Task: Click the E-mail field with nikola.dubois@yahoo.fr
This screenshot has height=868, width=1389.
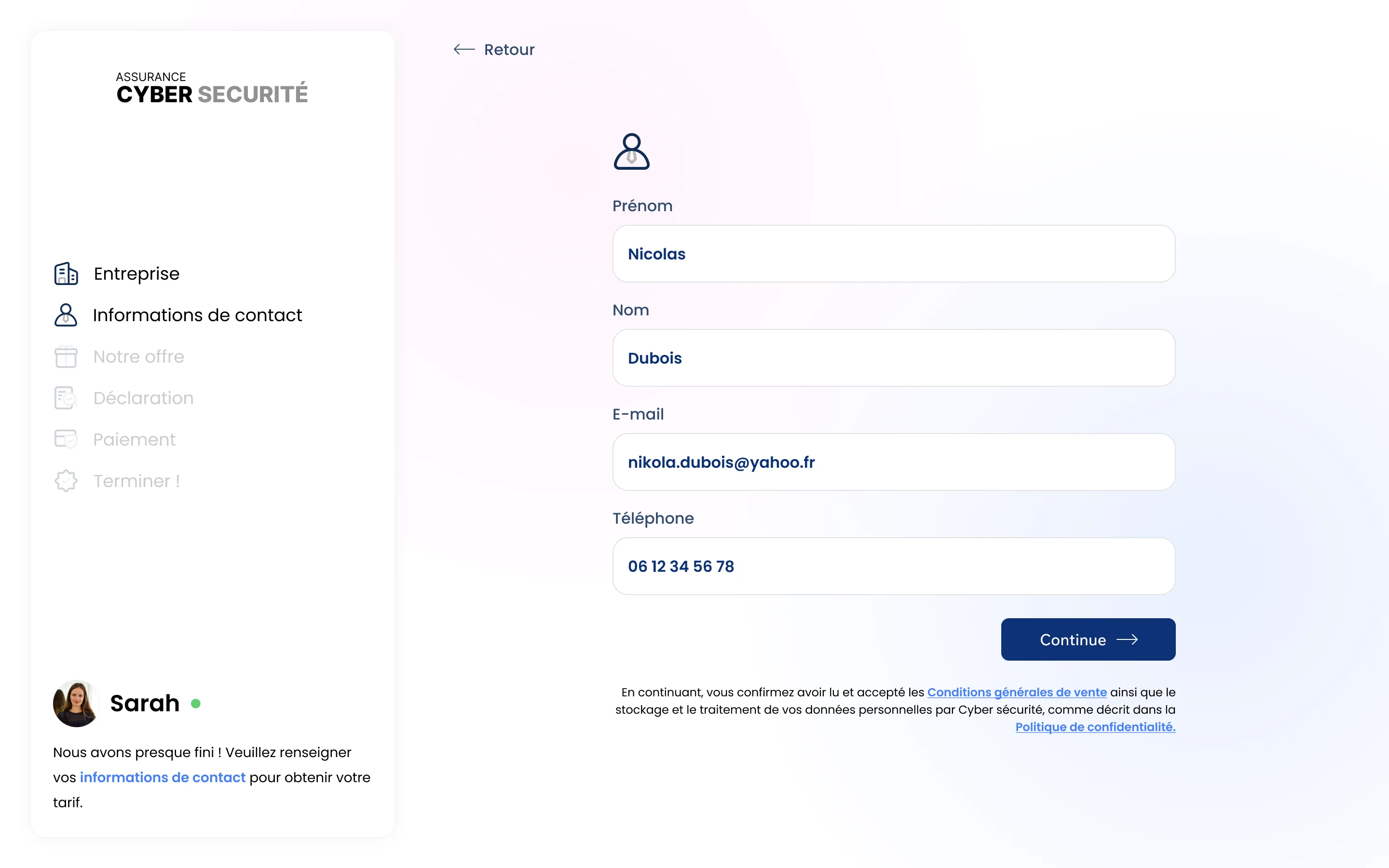Action: (x=894, y=462)
